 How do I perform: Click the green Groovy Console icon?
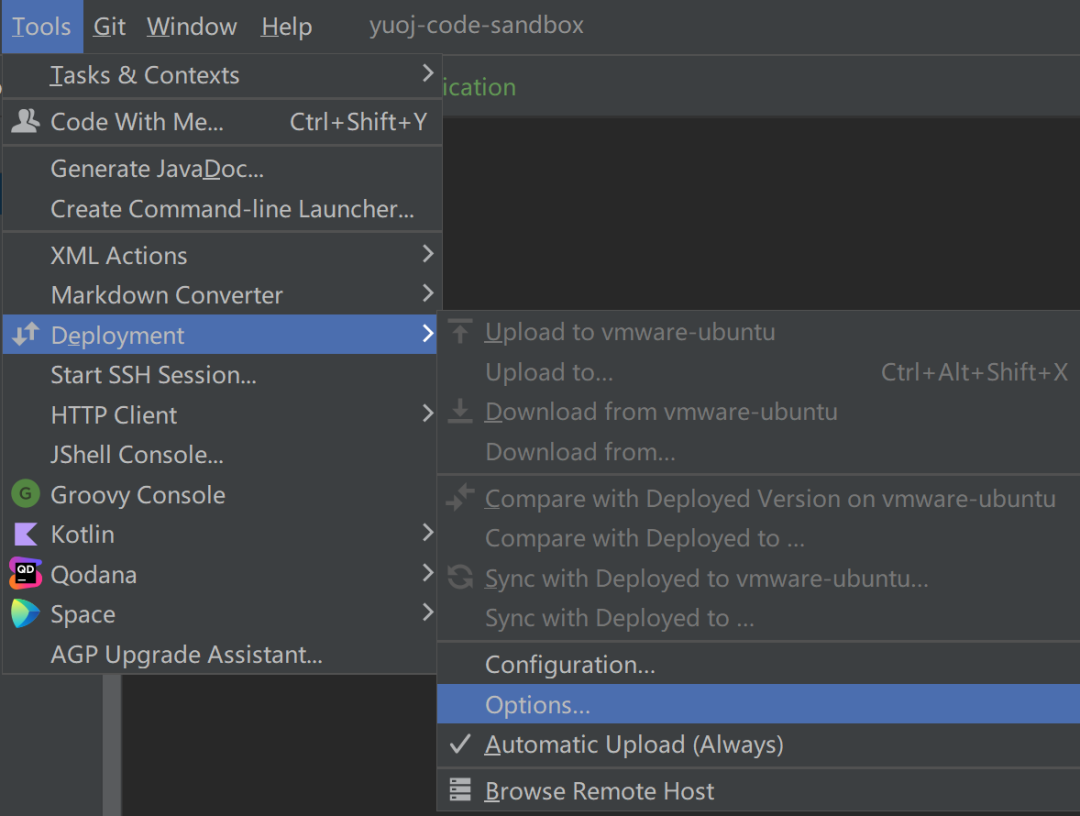(x=25, y=494)
